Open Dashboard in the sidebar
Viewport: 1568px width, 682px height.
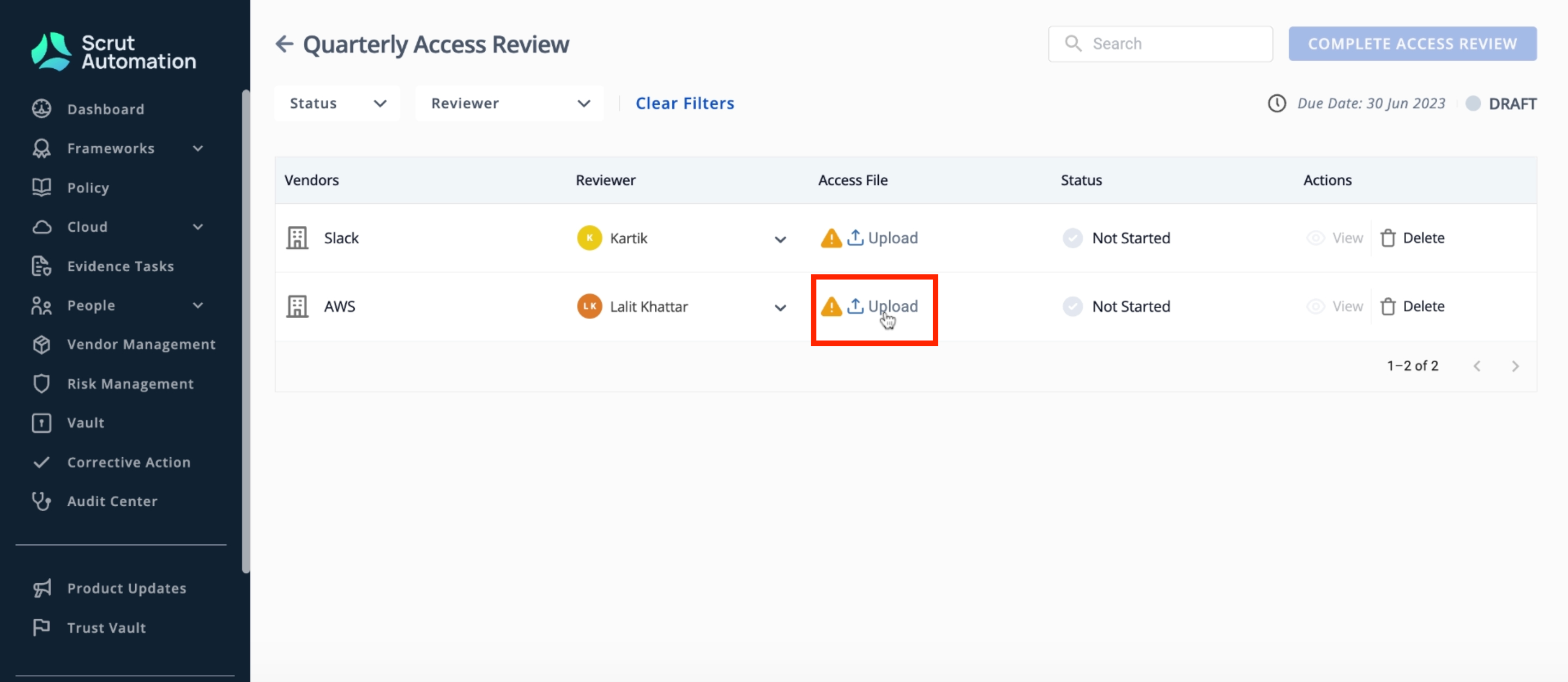(105, 109)
